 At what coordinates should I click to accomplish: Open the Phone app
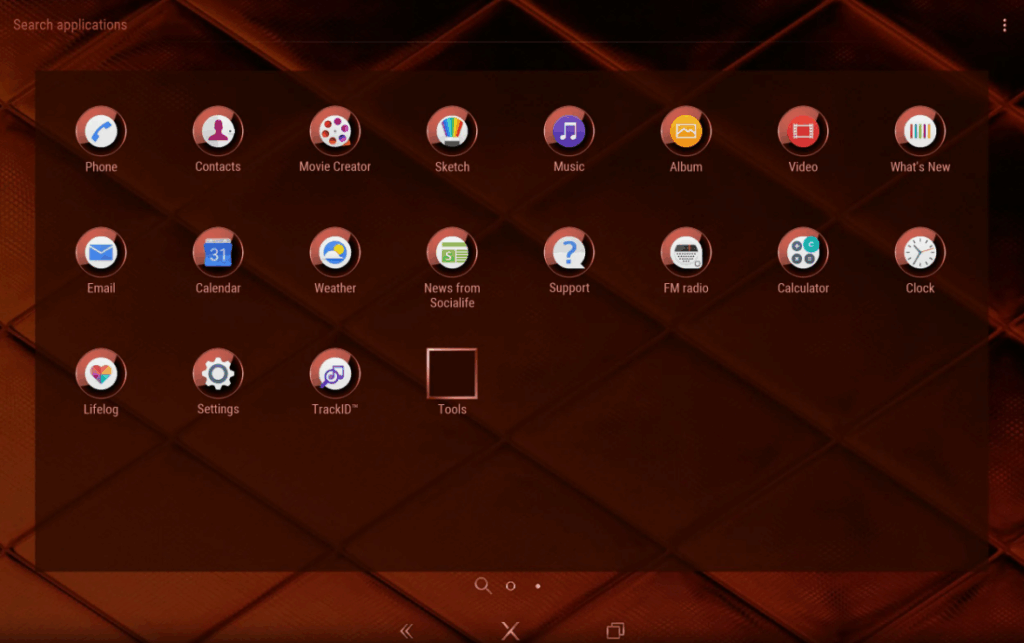tap(101, 132)
